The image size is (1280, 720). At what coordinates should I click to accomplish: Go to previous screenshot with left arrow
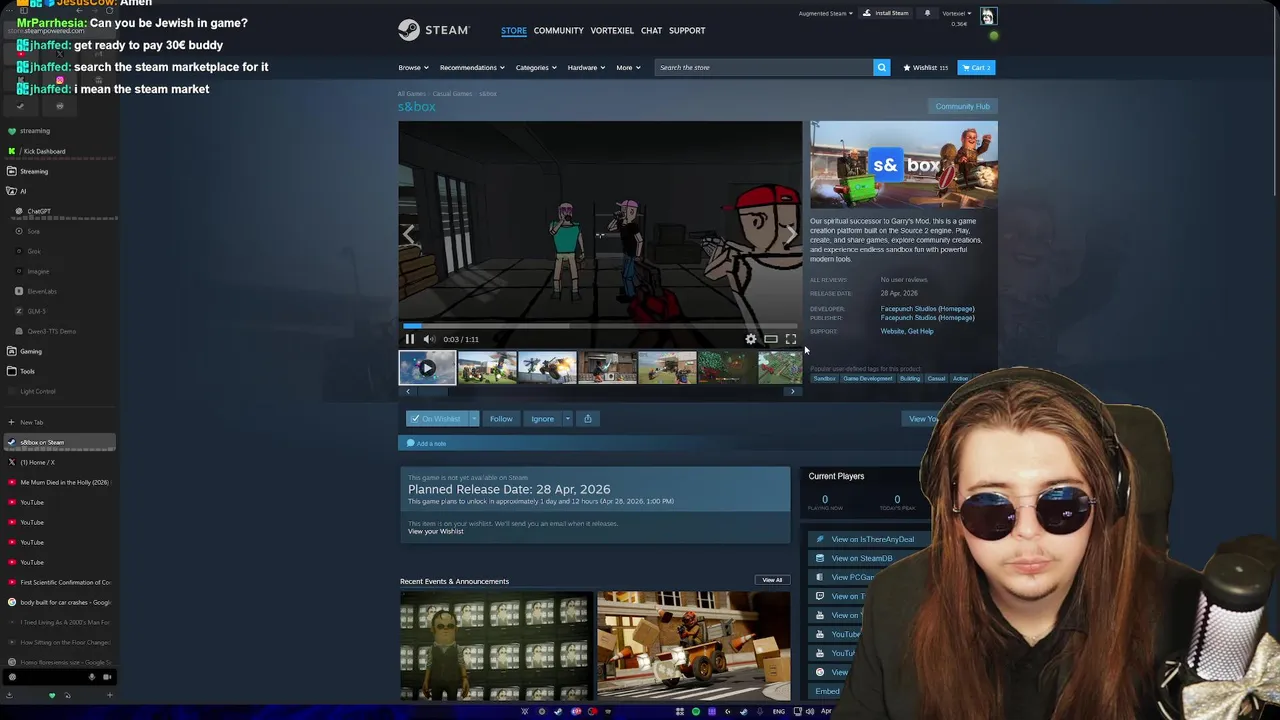tap(408, 234)
